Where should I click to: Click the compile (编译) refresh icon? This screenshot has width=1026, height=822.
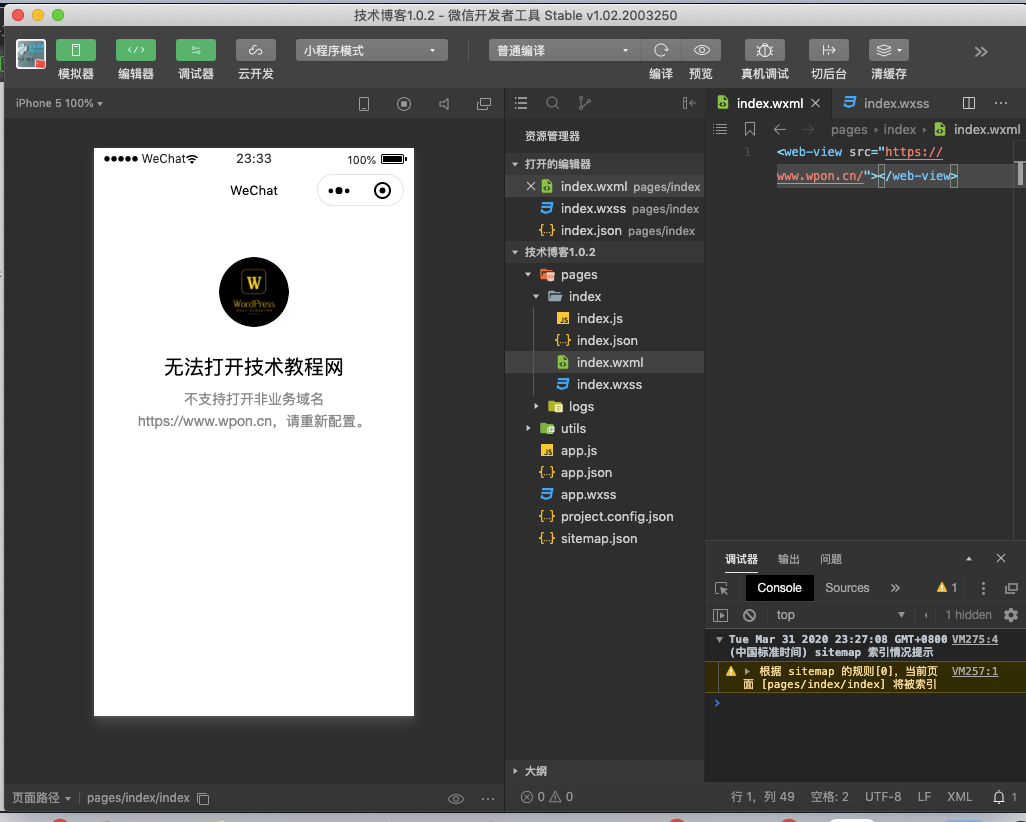point(661,50)
